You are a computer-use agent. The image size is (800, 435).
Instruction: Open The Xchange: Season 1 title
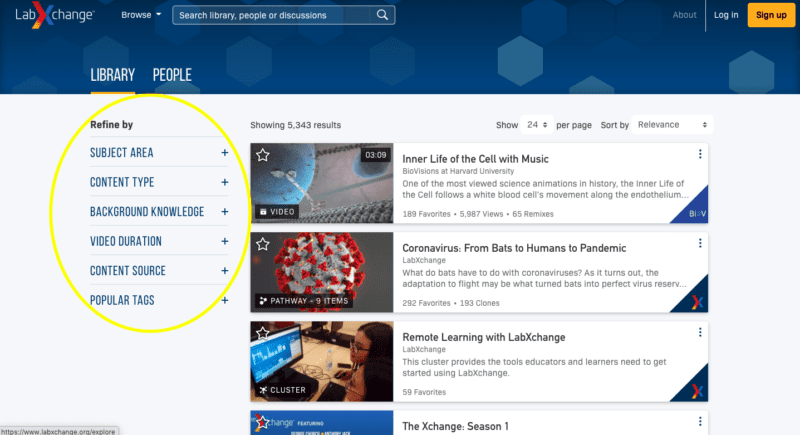pos(455,426)
